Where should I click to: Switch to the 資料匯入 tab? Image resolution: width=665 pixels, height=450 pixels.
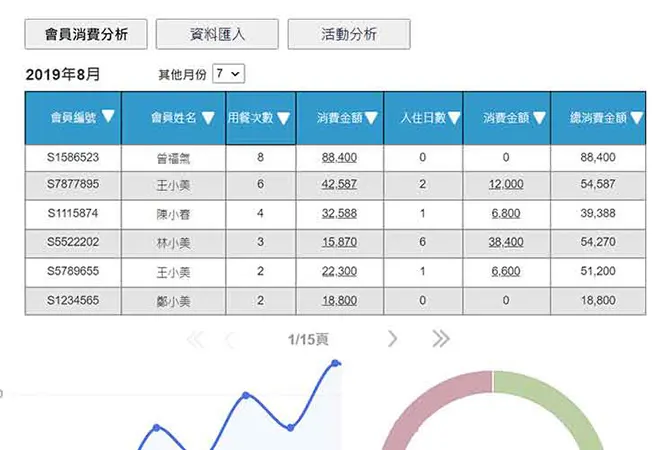tap(217, 34)
